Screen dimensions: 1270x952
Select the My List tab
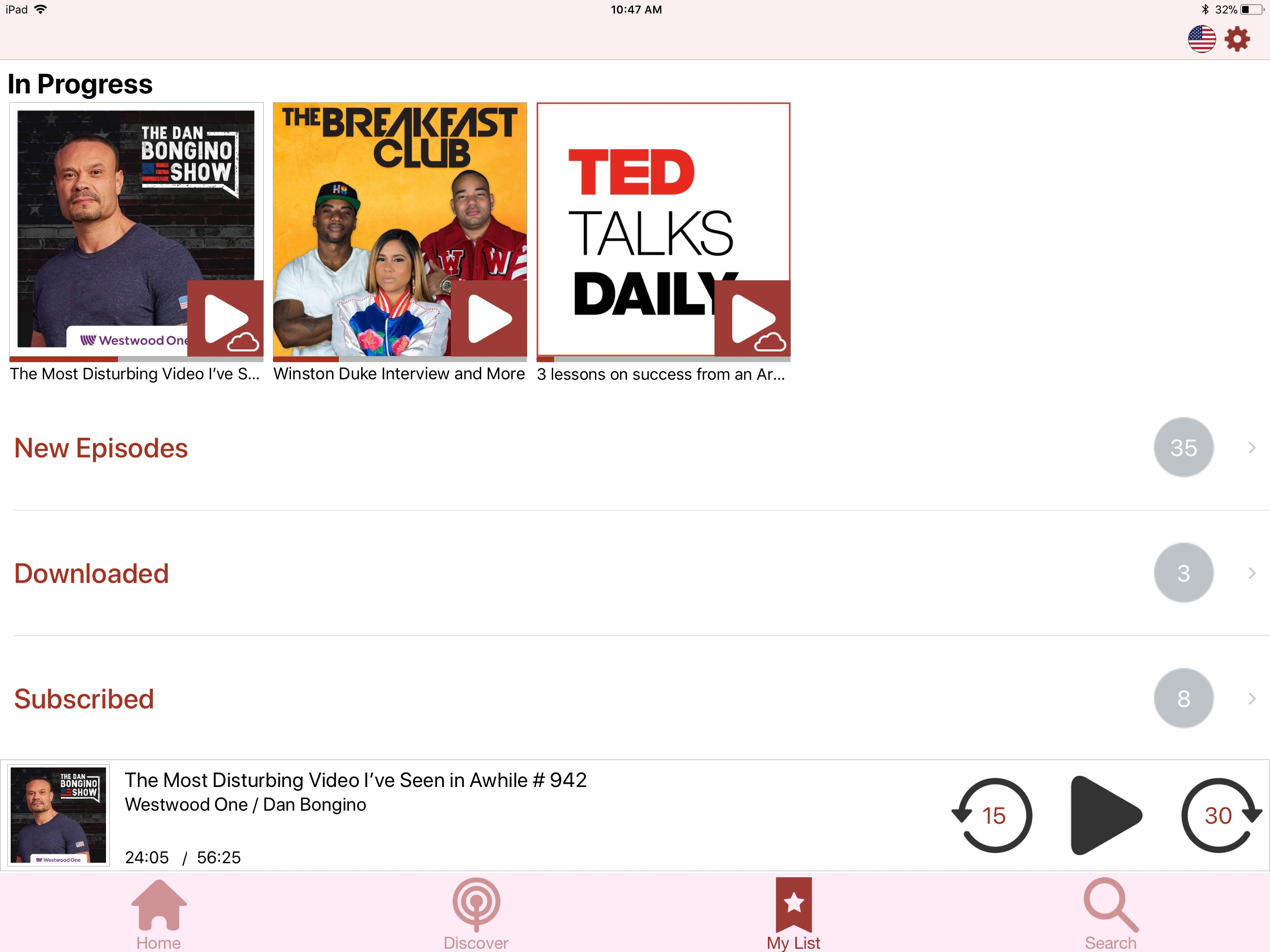[x=794, y=913]
